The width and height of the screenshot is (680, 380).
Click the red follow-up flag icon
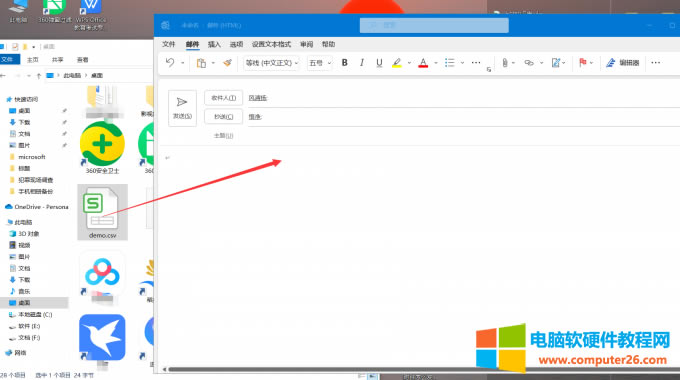click(x=582, y=63)
